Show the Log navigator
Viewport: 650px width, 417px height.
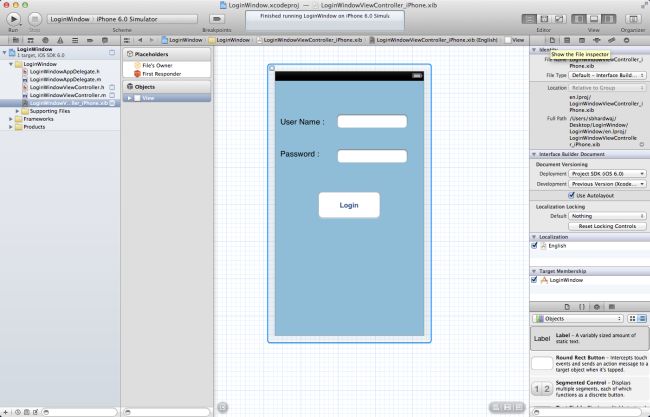(x=105, y=40)
